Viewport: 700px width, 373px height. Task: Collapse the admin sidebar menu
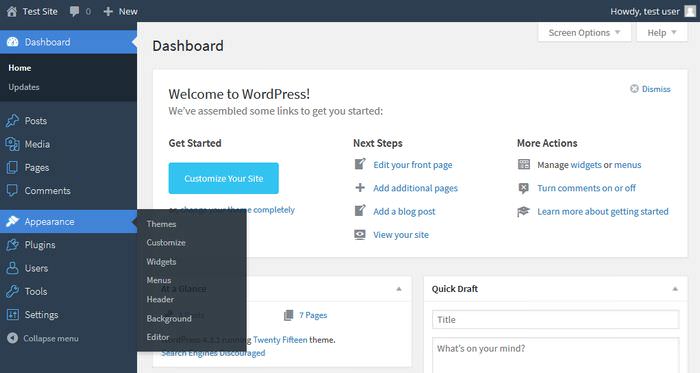click(43, 338)
